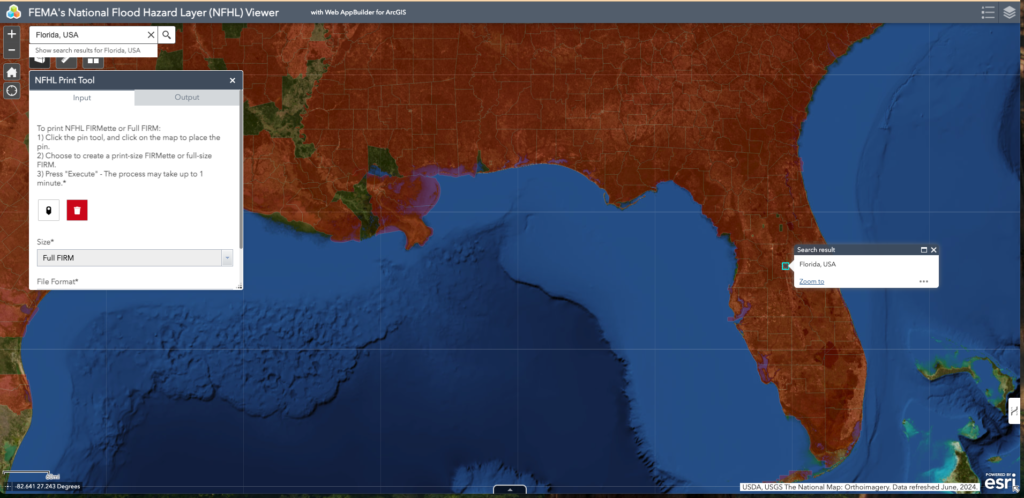Open the collapsed side panel handle on right edge
This screenshot has width=1024, height=498.
pyautogui.click(x=1014, y=411)
